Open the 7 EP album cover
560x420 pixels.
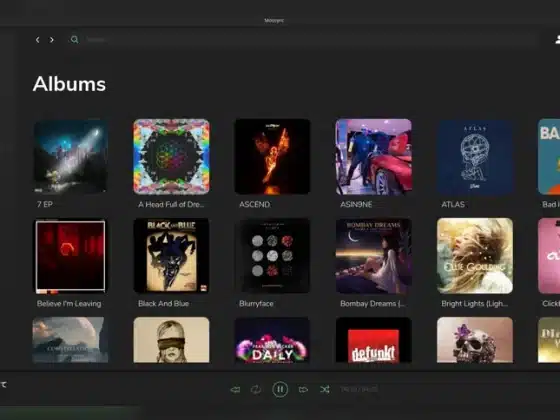70,156
